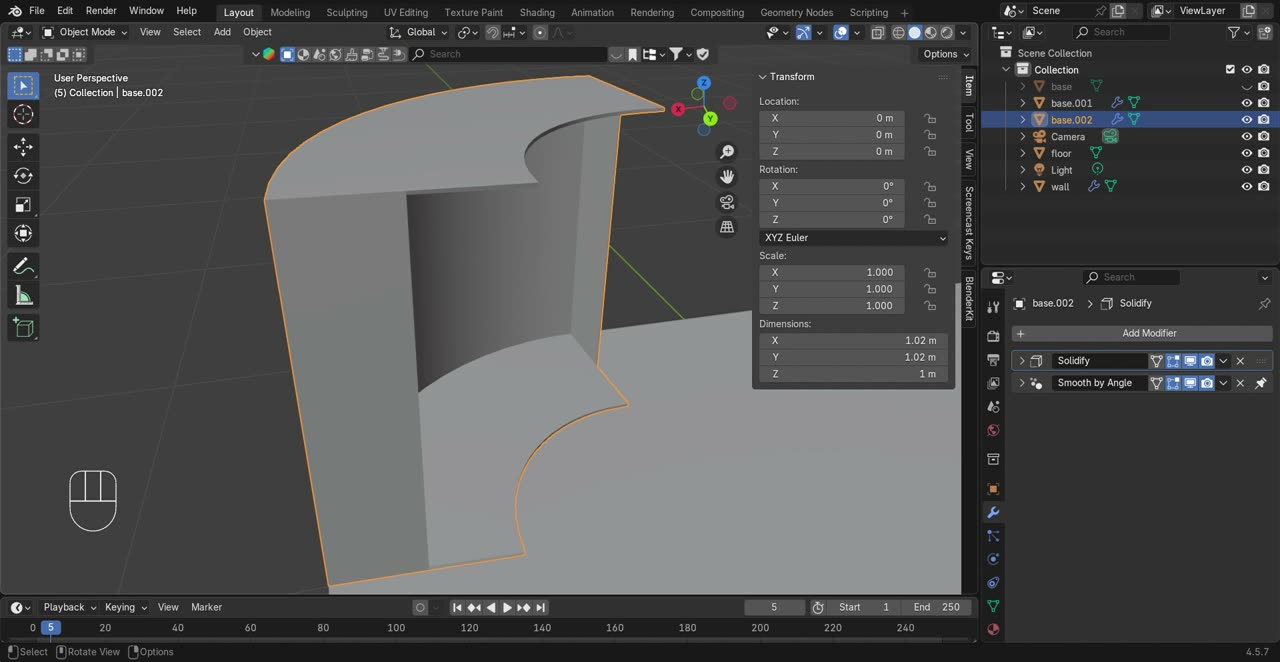Click the current frame number field

[774, 607]
